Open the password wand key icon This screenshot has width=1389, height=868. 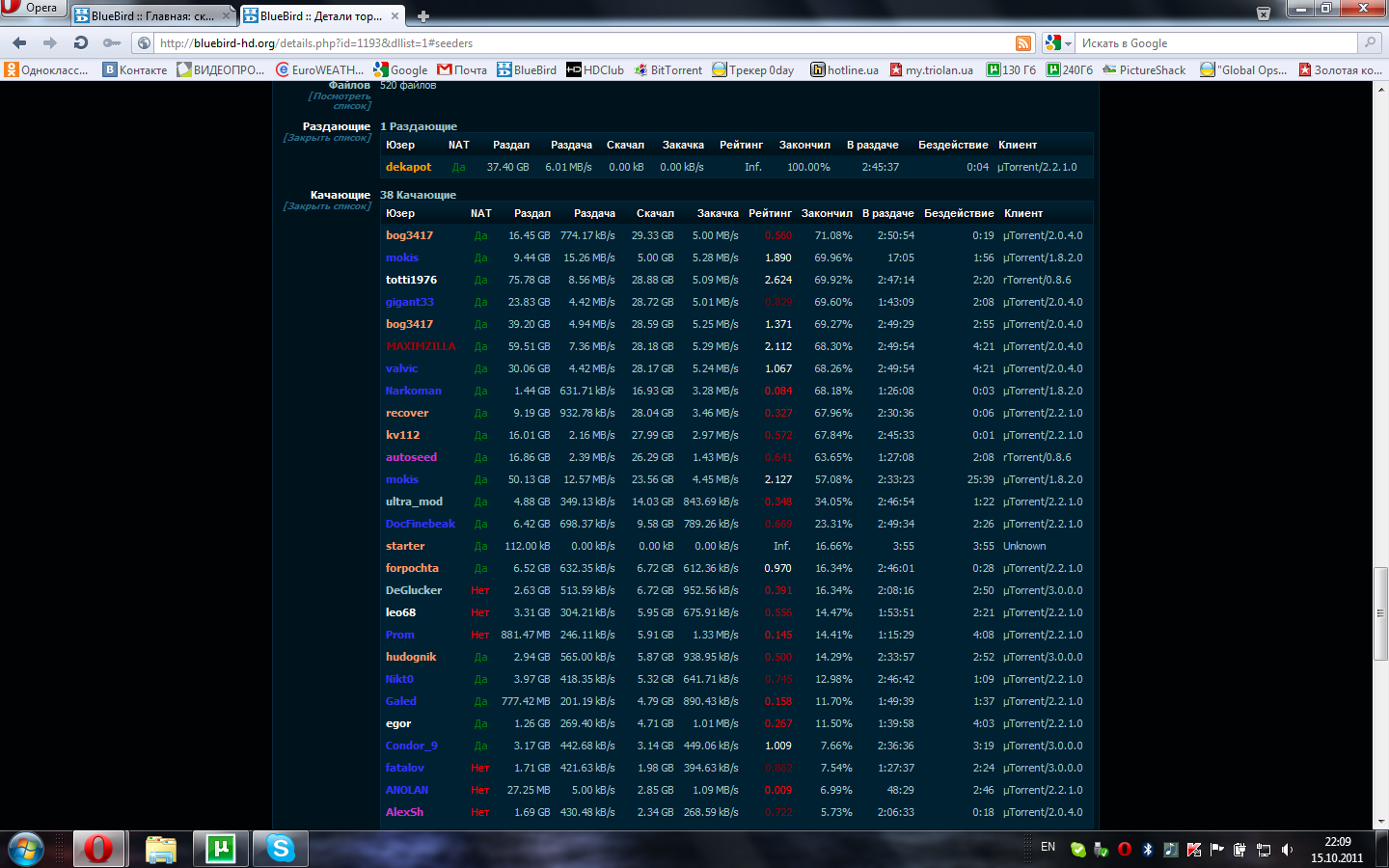click(x=112, y=42)
